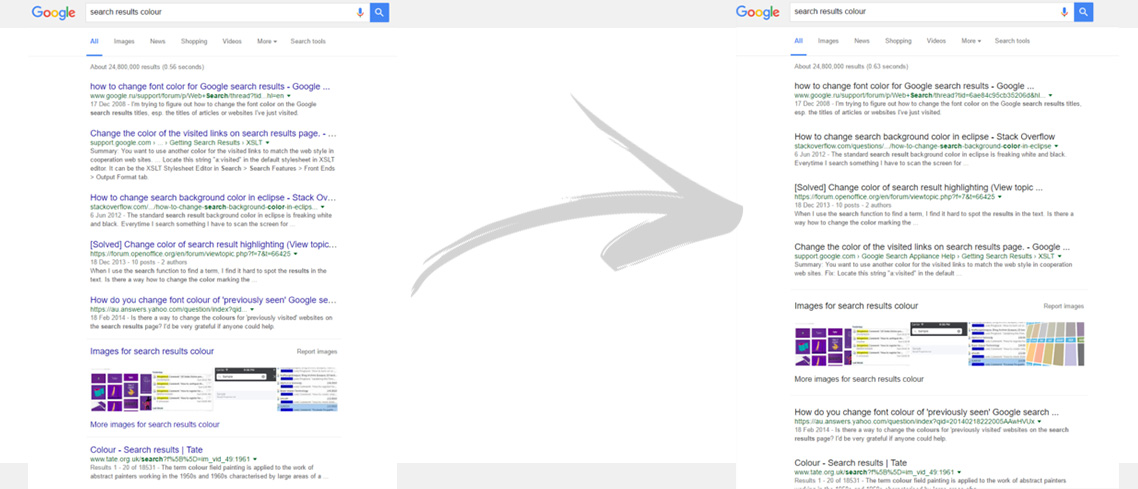Expand arrow after 'Getting Search Results › XSLT', left page

coord(266,144)
